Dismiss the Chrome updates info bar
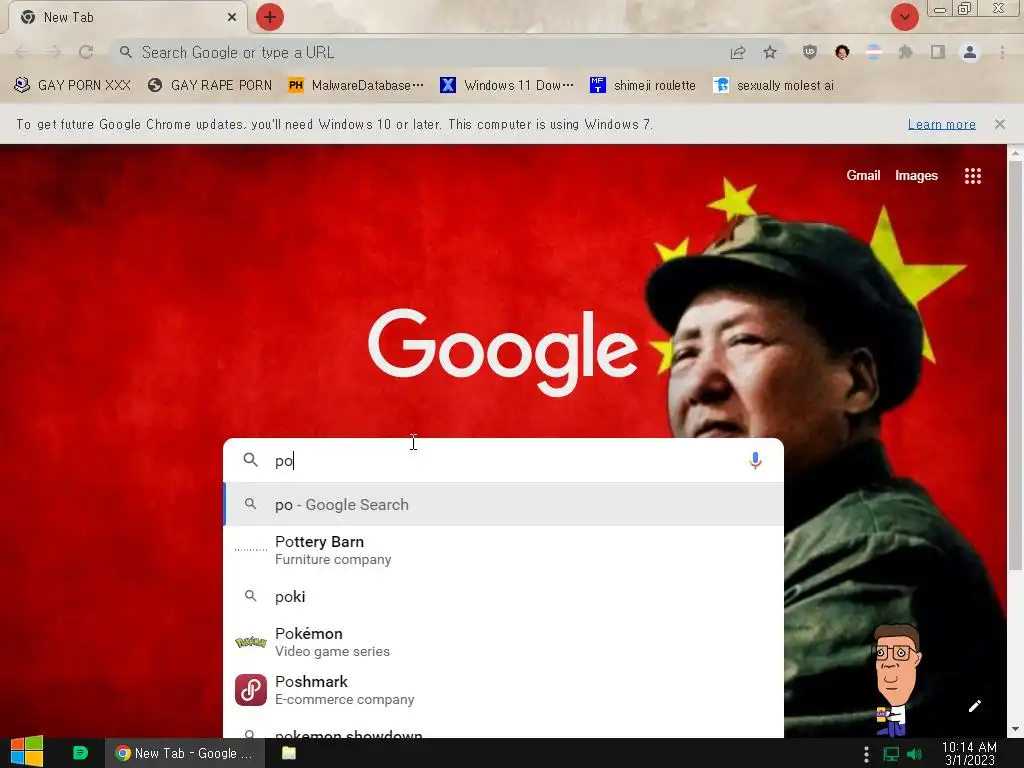The height and width of the screenshot is (768, 1024). (1000, 124)
